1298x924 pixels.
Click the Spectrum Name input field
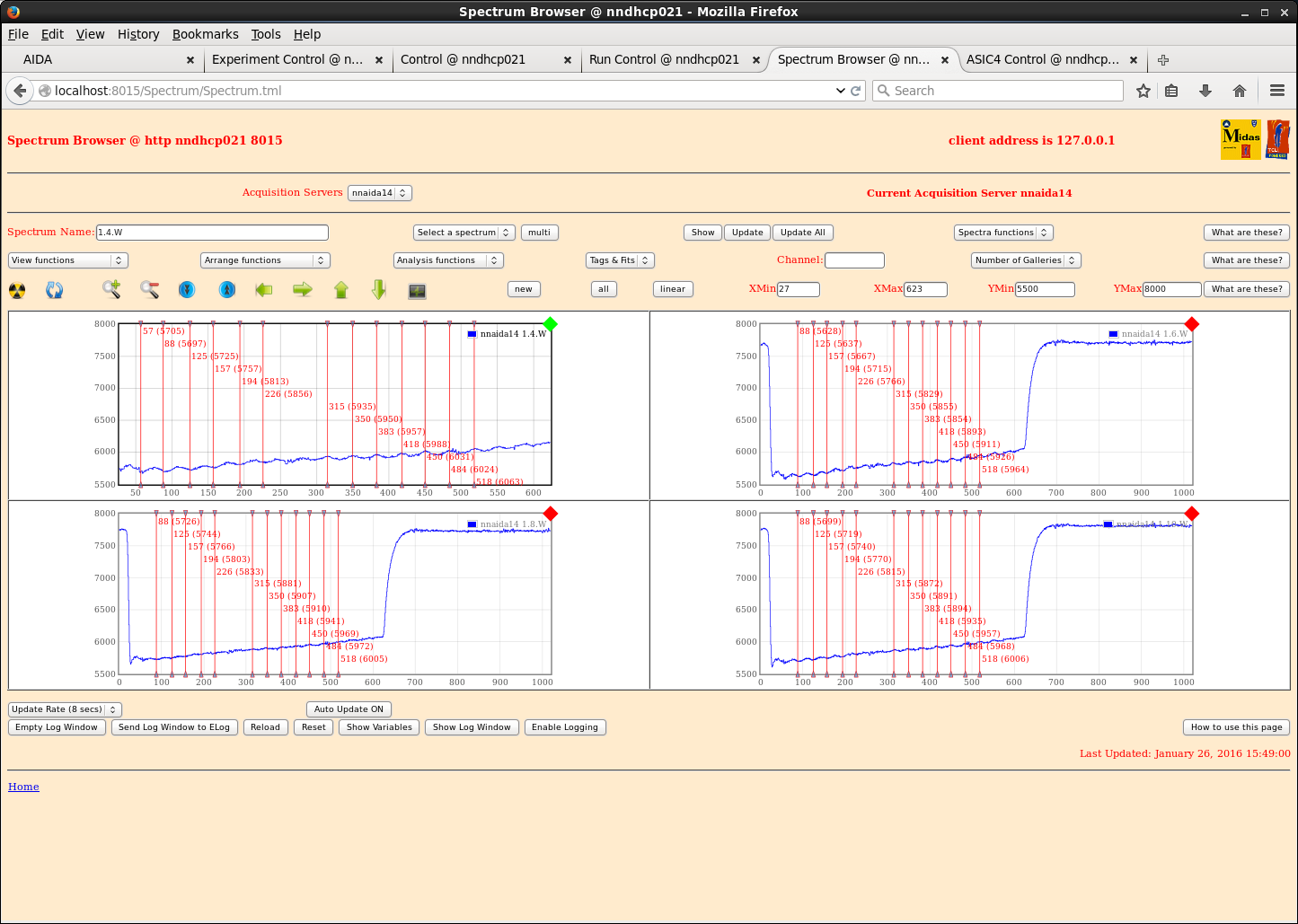pos(212,233)
